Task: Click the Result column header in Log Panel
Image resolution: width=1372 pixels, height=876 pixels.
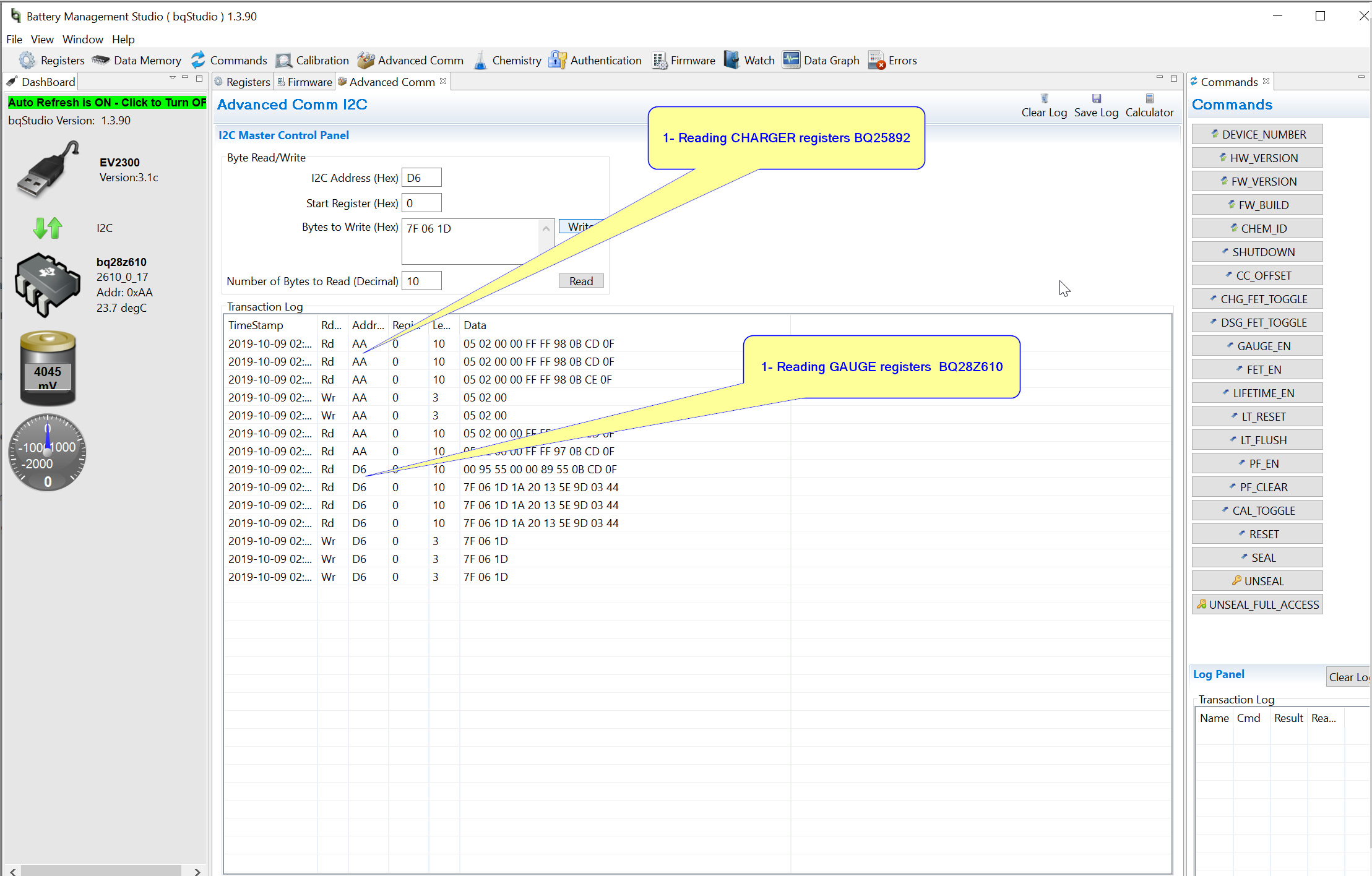Action: point(1288,718)
